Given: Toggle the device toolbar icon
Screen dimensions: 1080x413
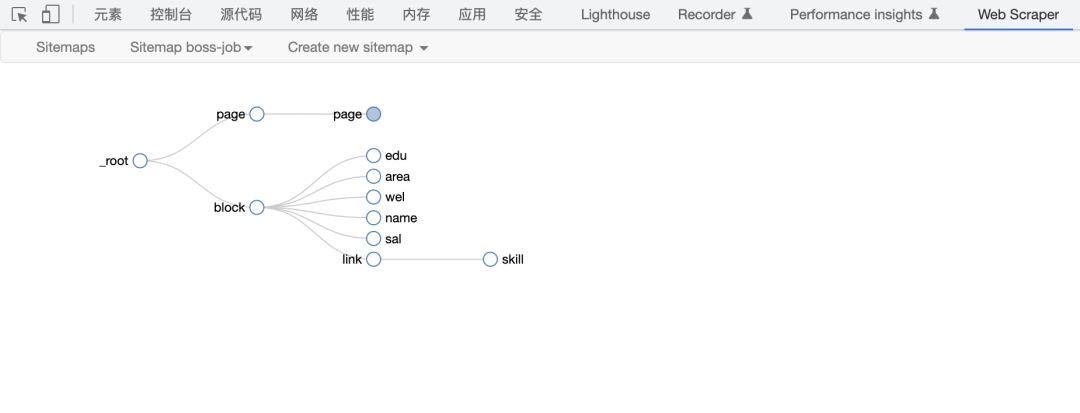Looking at the screenshot, I should (x=50, y=15).
